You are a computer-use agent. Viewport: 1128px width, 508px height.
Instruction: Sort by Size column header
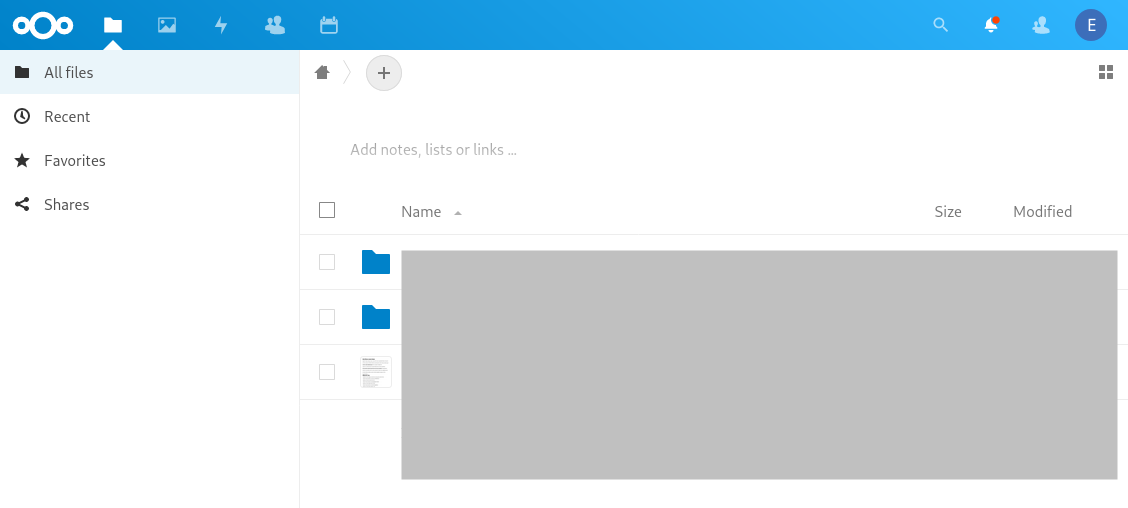947,212
